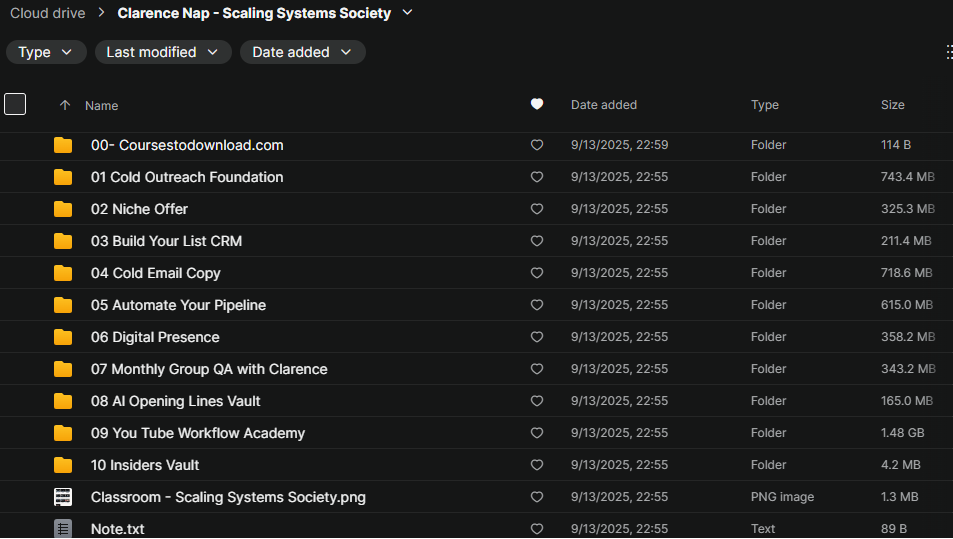Screen dimensions: 953x539
Task: Favorite the 07 Monthly Group QA folder
Action: 537,369
